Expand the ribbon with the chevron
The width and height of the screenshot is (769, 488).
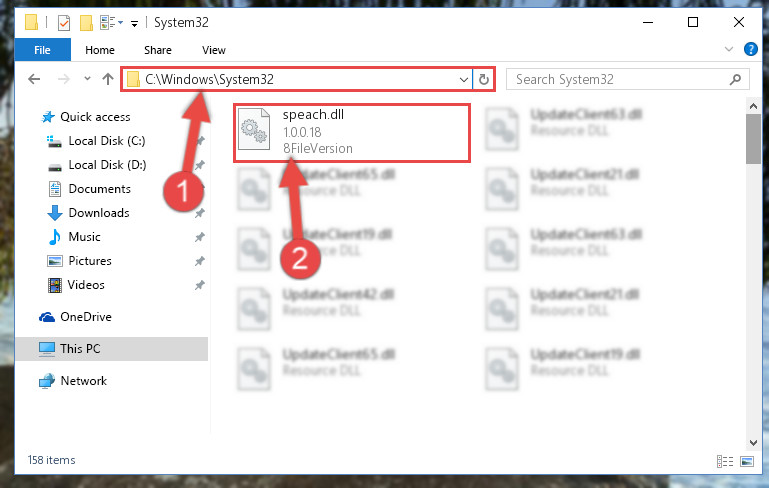(728, 49)
